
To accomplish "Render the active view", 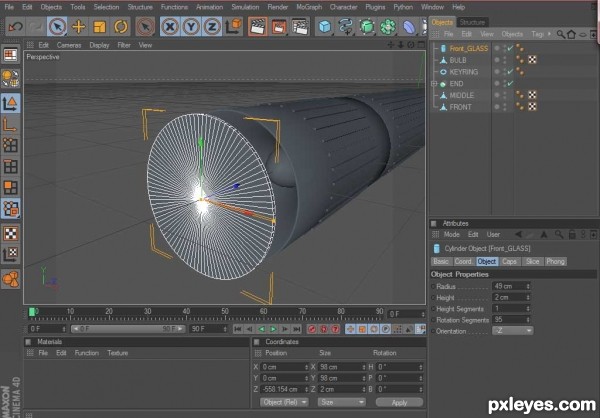I will pos(258,27).
